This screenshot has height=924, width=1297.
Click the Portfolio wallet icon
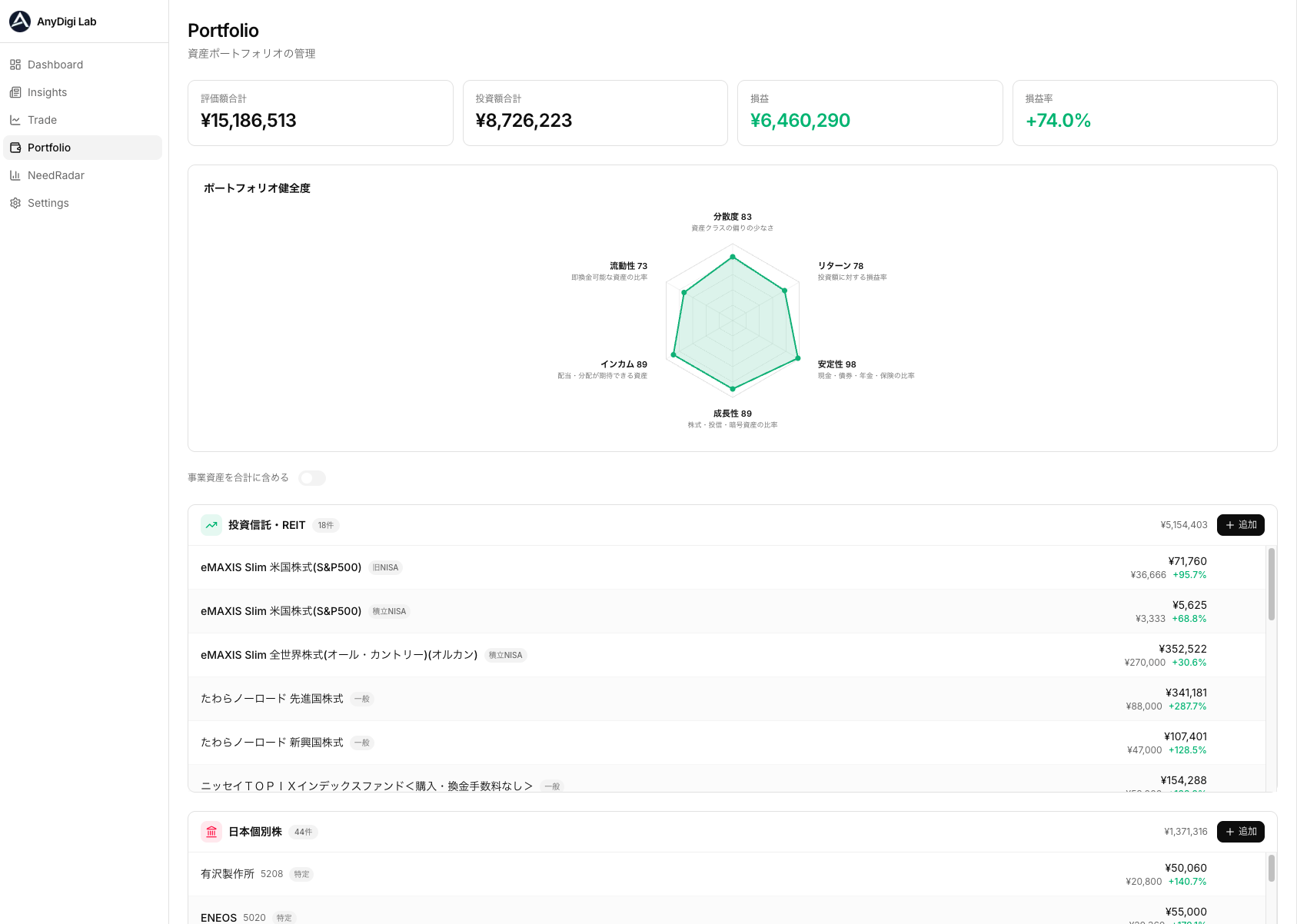tap(15, 148)
